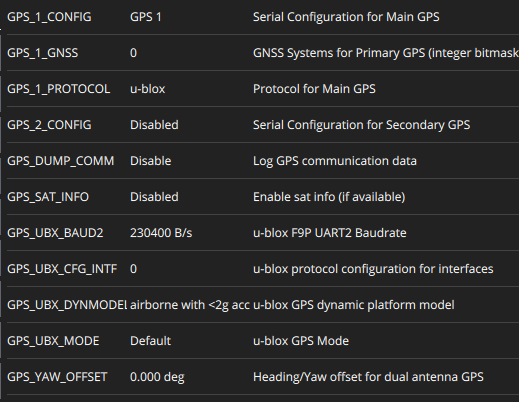The image size is (519, 402).
Task: Change Default value of GPS_UBX_MODE
Action: (x=150, y=341)
